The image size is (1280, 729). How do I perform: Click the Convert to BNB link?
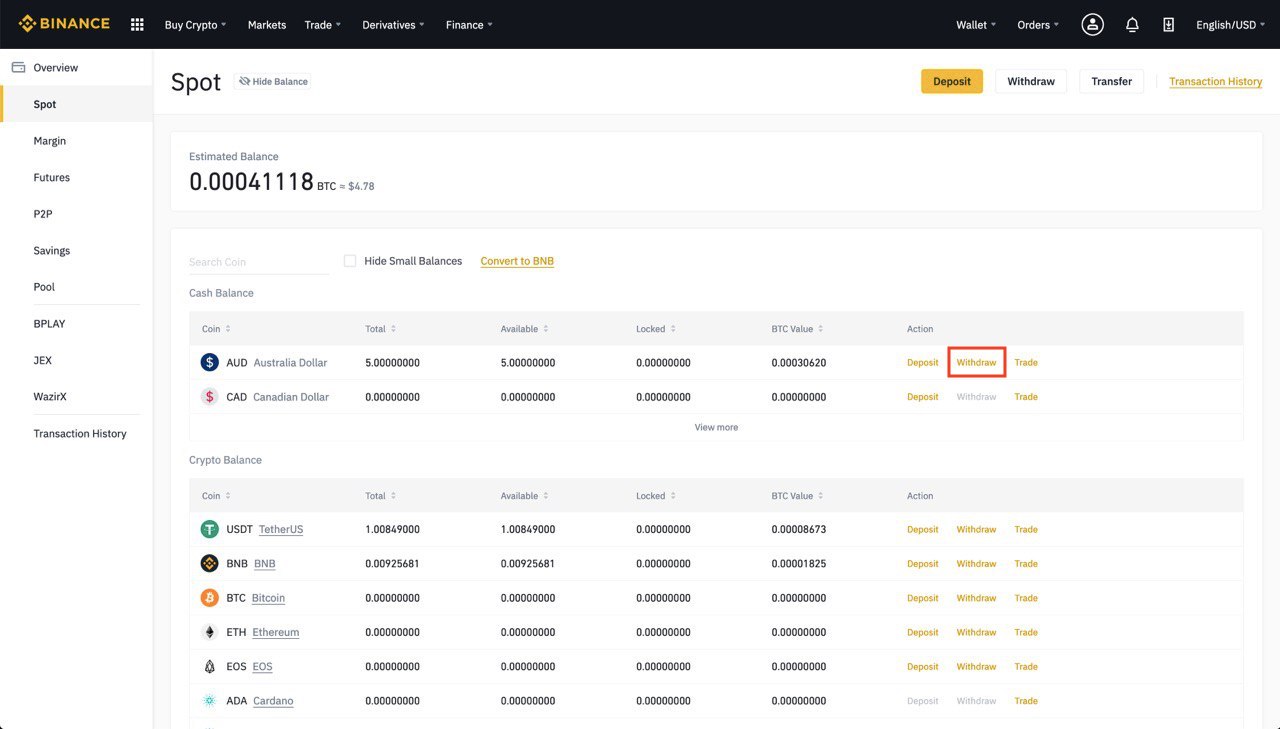(517, 261)
